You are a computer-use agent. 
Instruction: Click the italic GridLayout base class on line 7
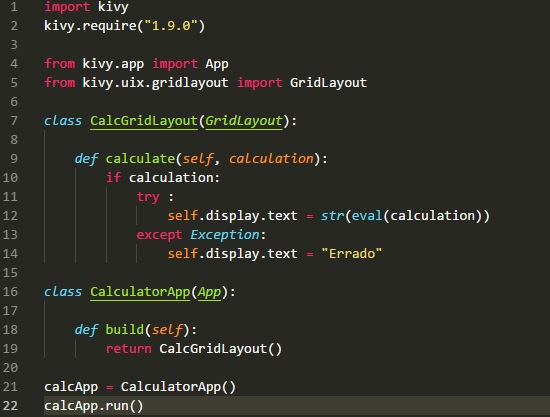[244, 121]
